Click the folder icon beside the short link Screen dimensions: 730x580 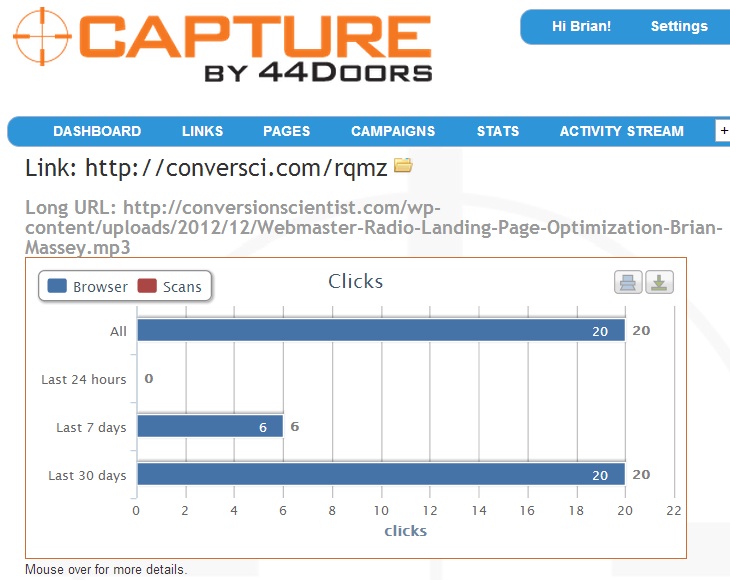(x=403, y=165)
